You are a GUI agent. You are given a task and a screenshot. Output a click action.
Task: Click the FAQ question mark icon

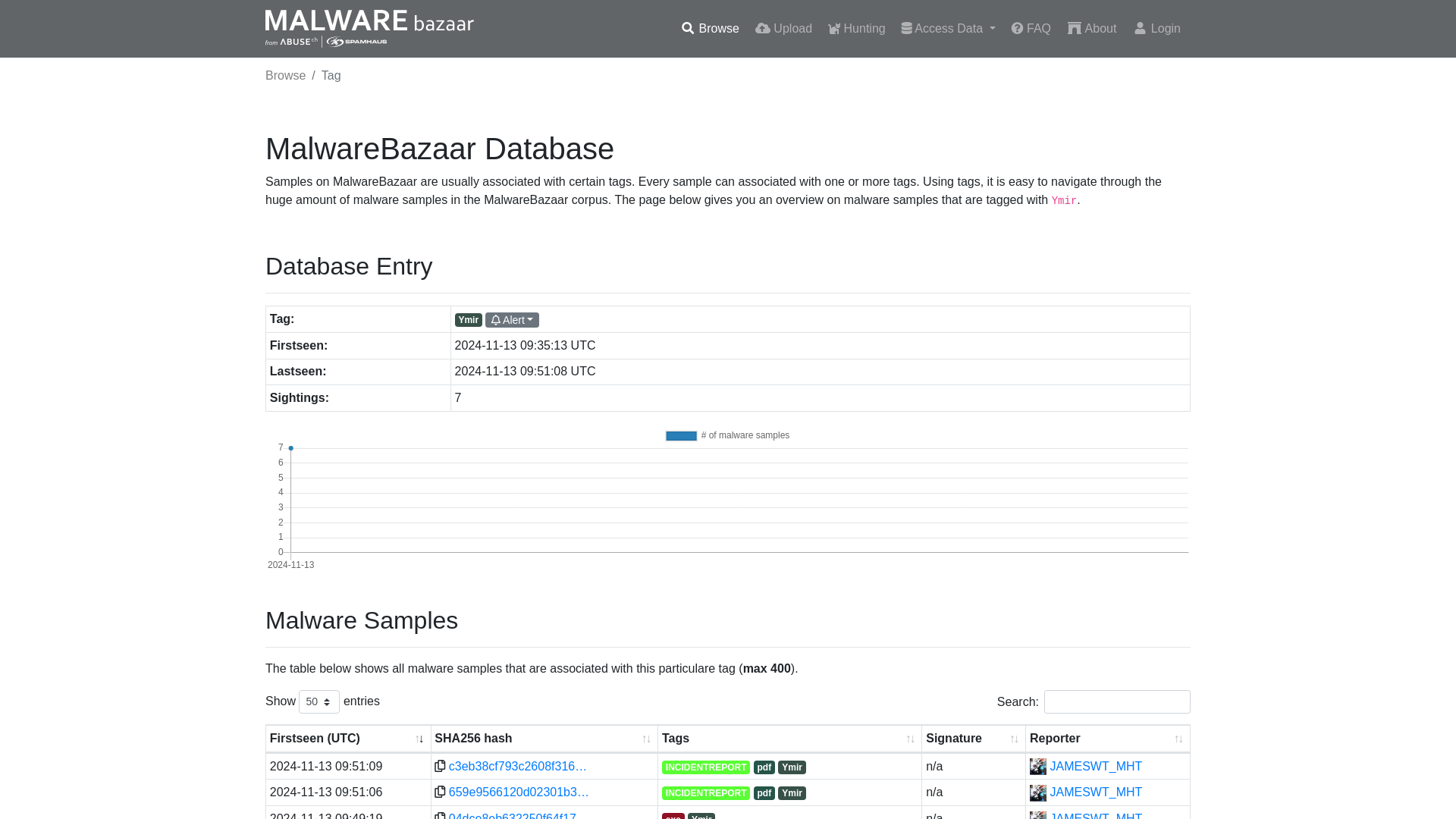1017,29
